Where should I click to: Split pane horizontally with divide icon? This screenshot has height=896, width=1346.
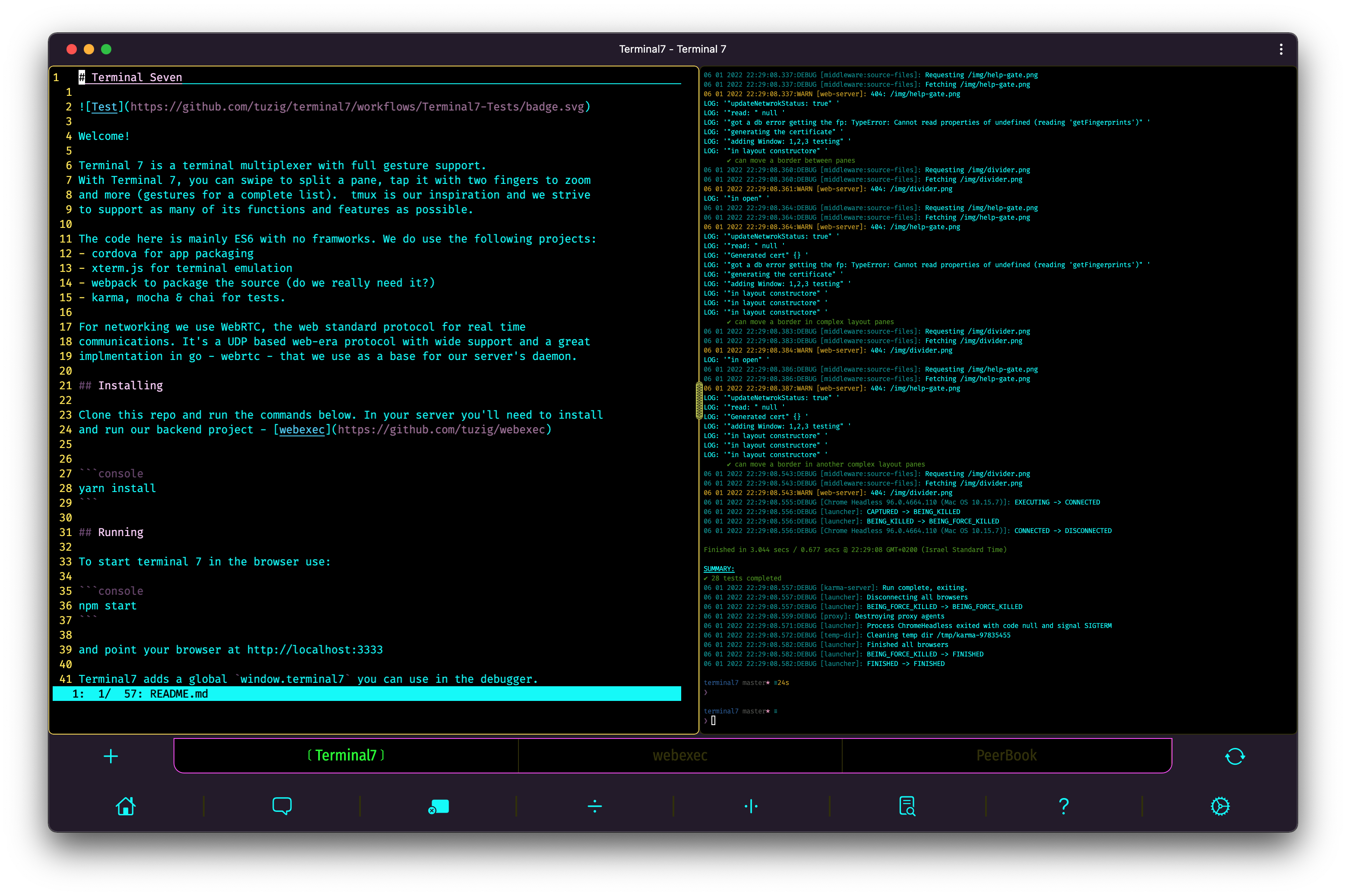[x=594, y=806]
